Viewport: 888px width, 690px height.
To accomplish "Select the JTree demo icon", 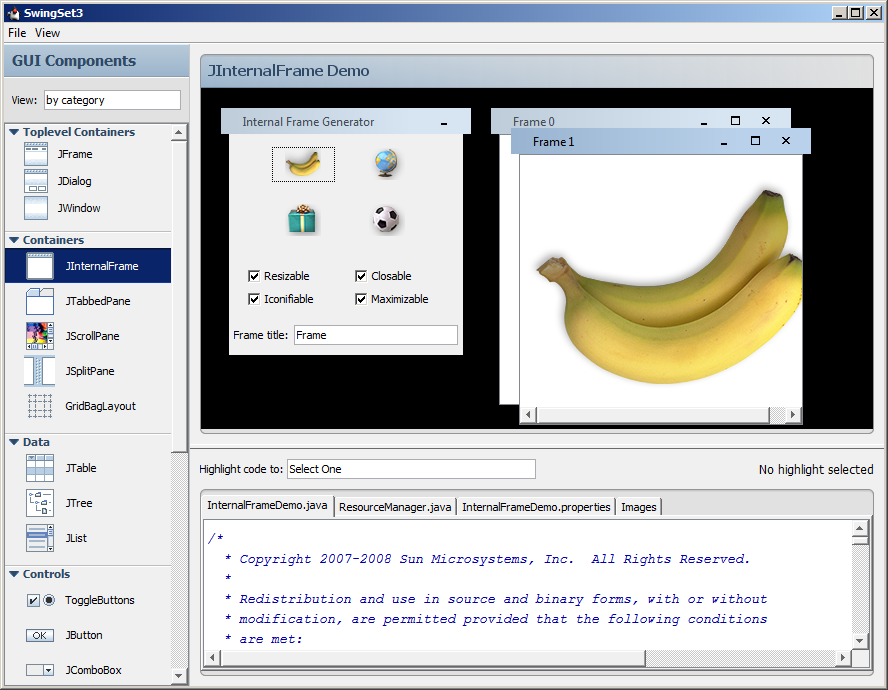I will 40,503.
